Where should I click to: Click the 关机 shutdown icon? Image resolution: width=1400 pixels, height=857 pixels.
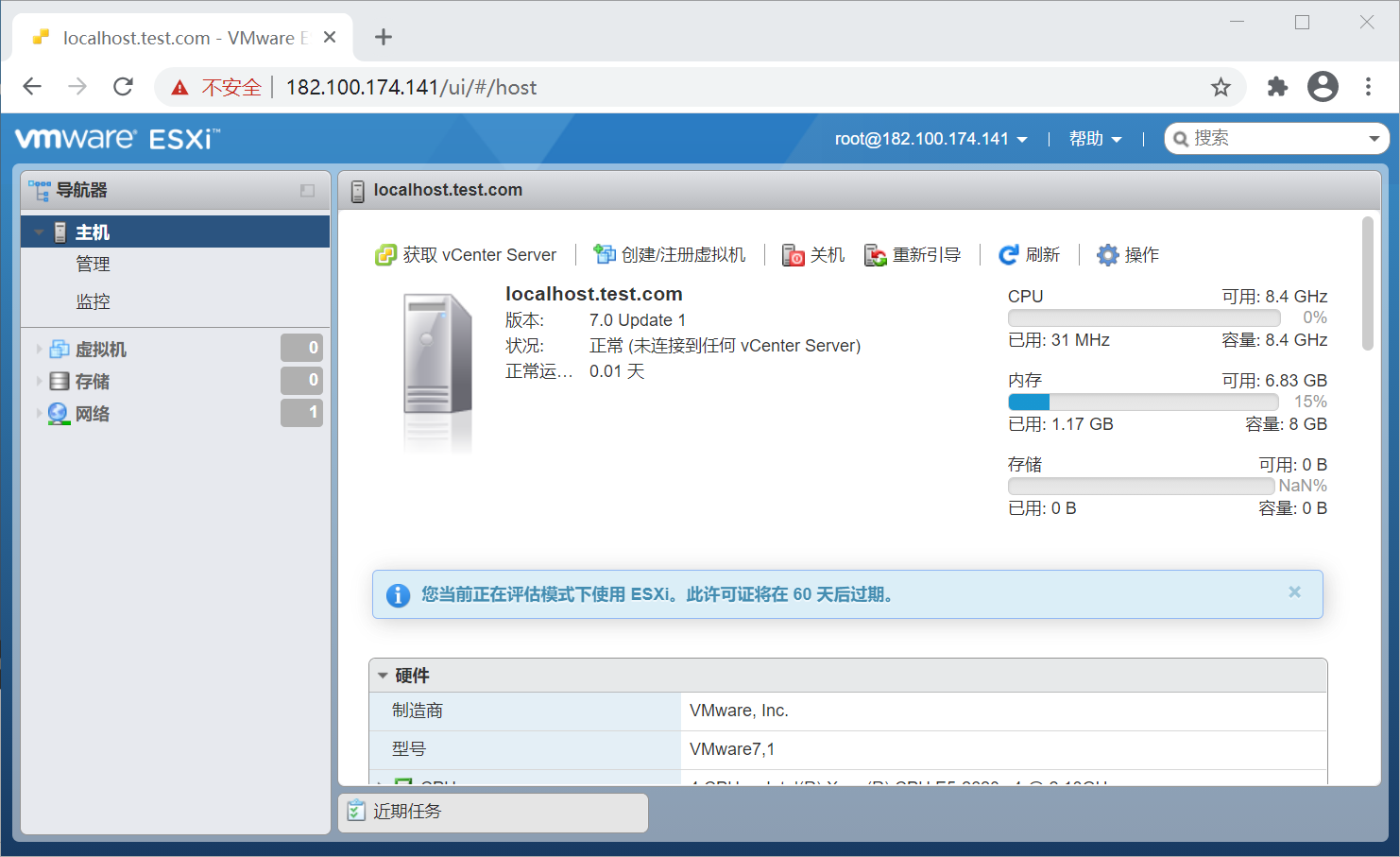793,255
